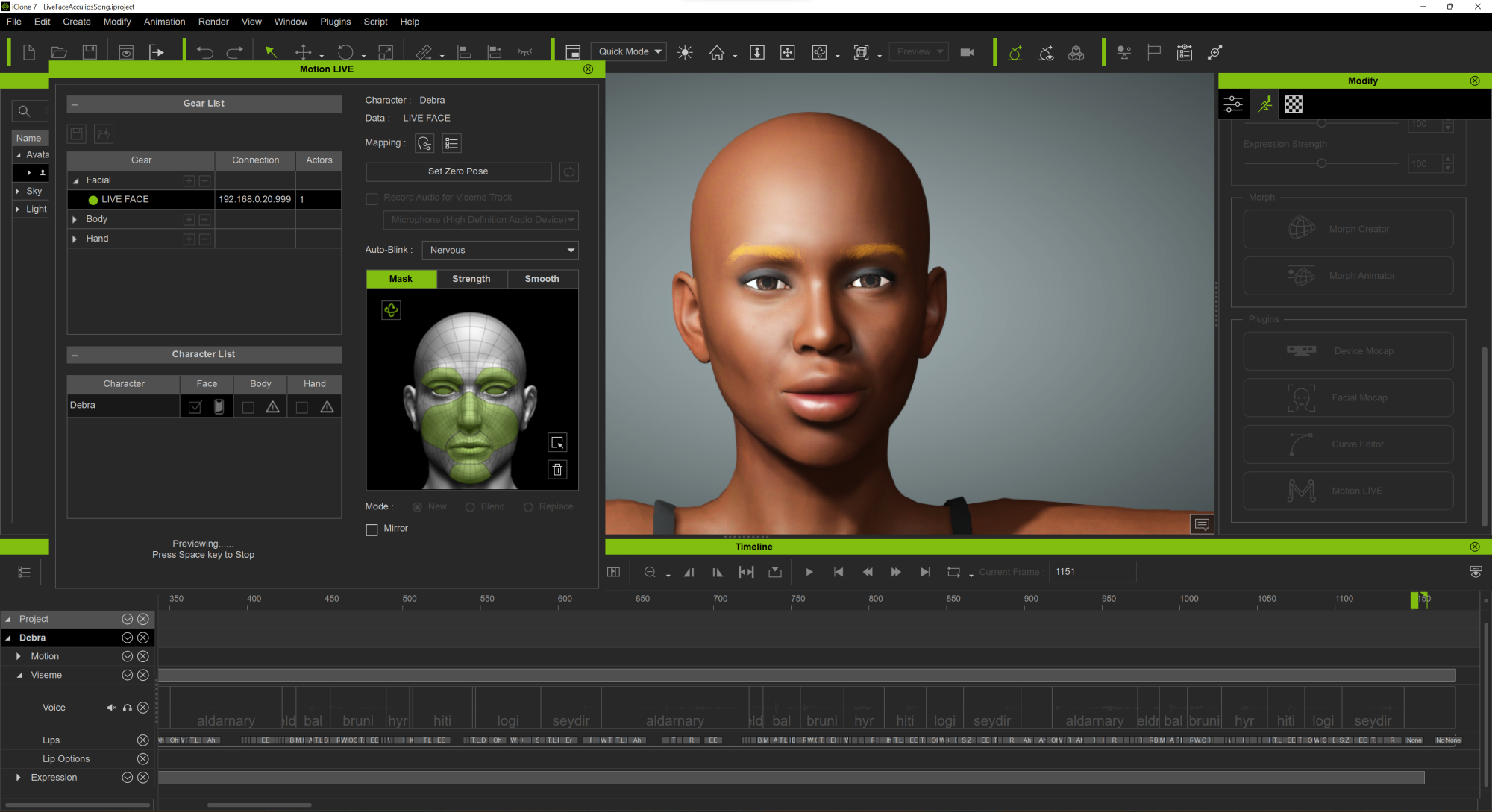Click the Save project icon
The height and width of the screenshot is (812, 1492).
(90, 52)
